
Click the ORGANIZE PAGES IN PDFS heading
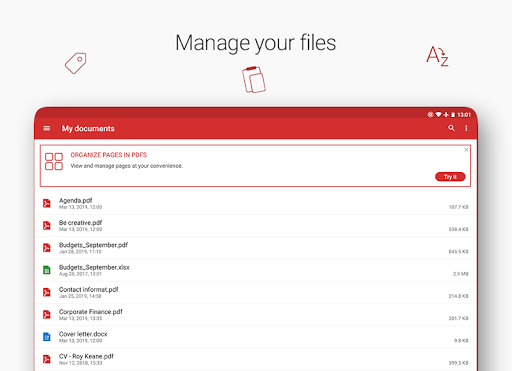[x=109, y=155]
